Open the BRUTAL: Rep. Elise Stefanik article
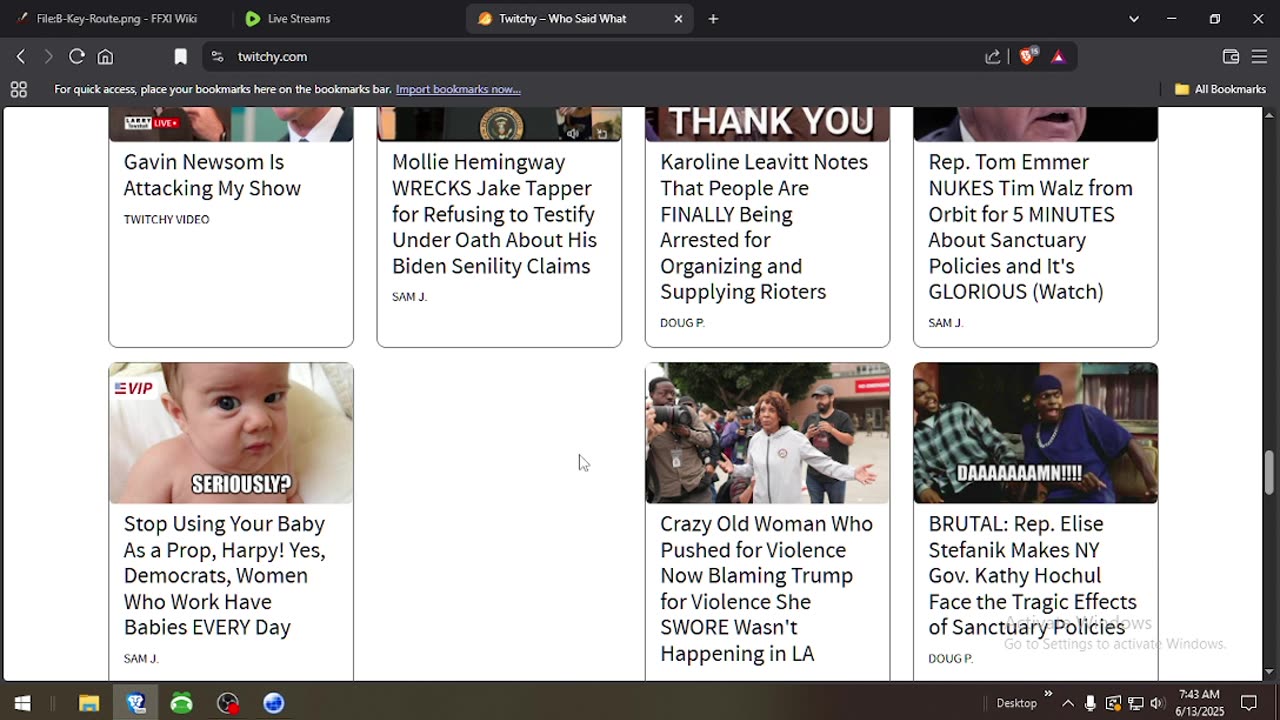 pyautogui.click(x=1032, y=575)
